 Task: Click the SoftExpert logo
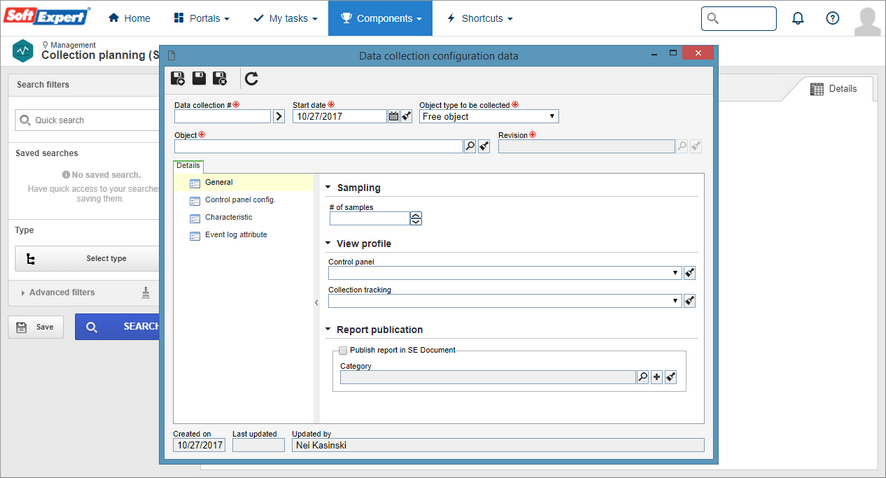[x=47, y=16]
